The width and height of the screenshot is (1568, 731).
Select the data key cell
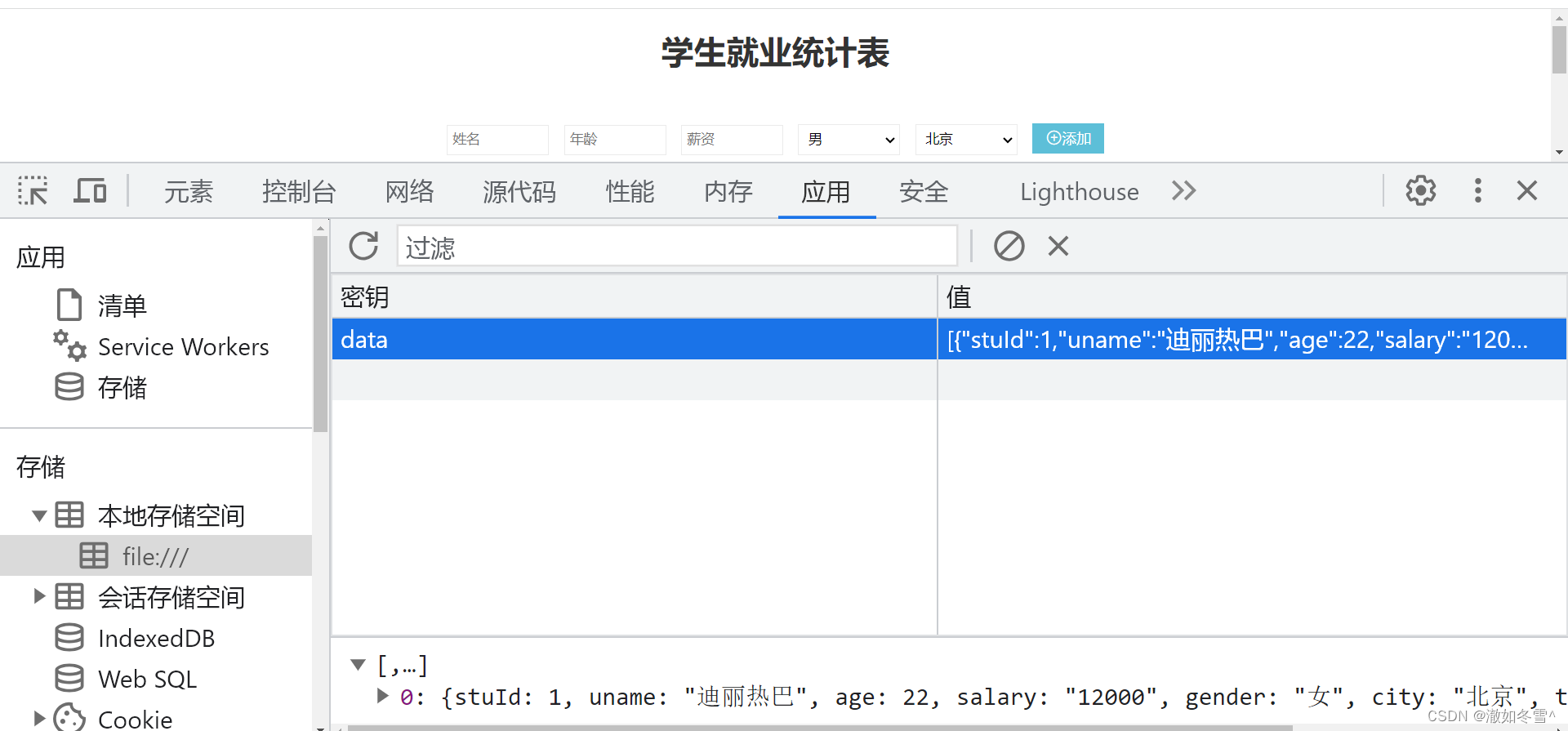pos(634,339)
